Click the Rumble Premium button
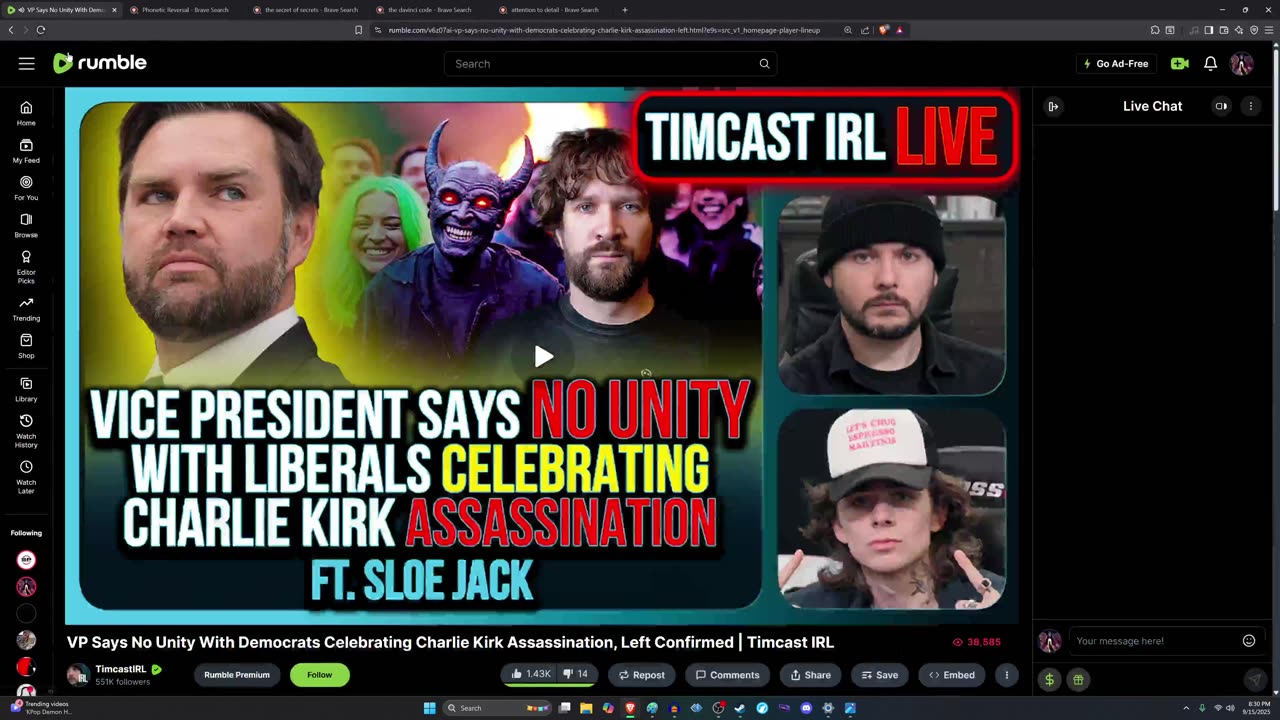The width and height of the screenshot is (1280, 720). [x=237, y=675]
